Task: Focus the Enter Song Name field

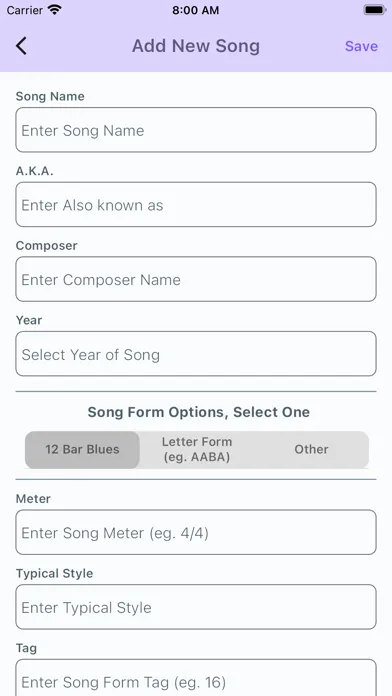Action: tap(196, 130)
